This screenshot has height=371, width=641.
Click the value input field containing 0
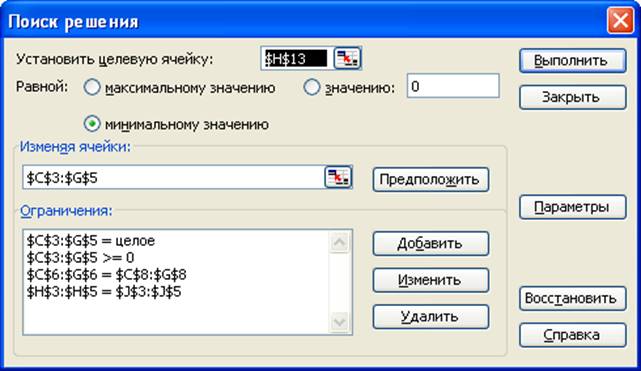pyautogui.click(x=453, y=86)
